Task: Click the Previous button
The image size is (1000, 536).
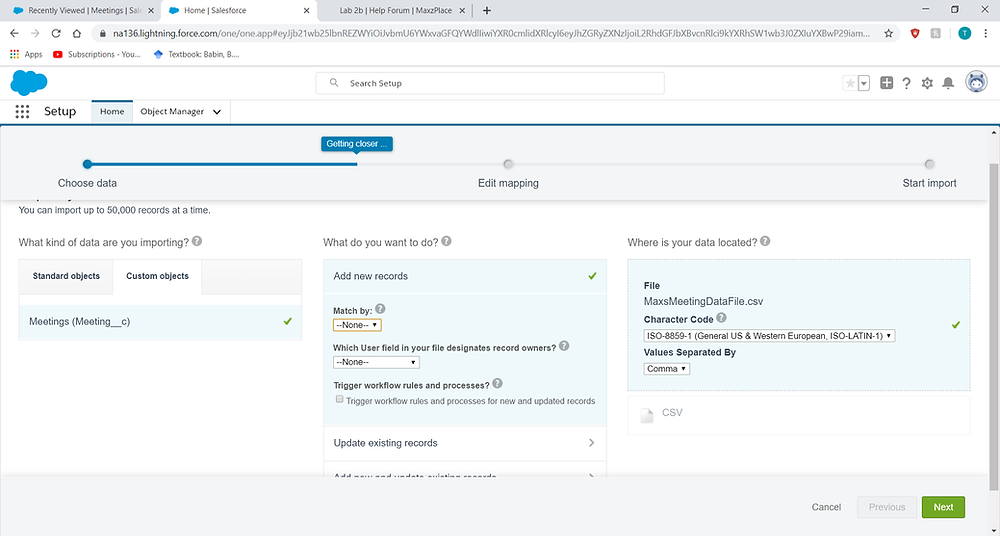Action: 887,507
